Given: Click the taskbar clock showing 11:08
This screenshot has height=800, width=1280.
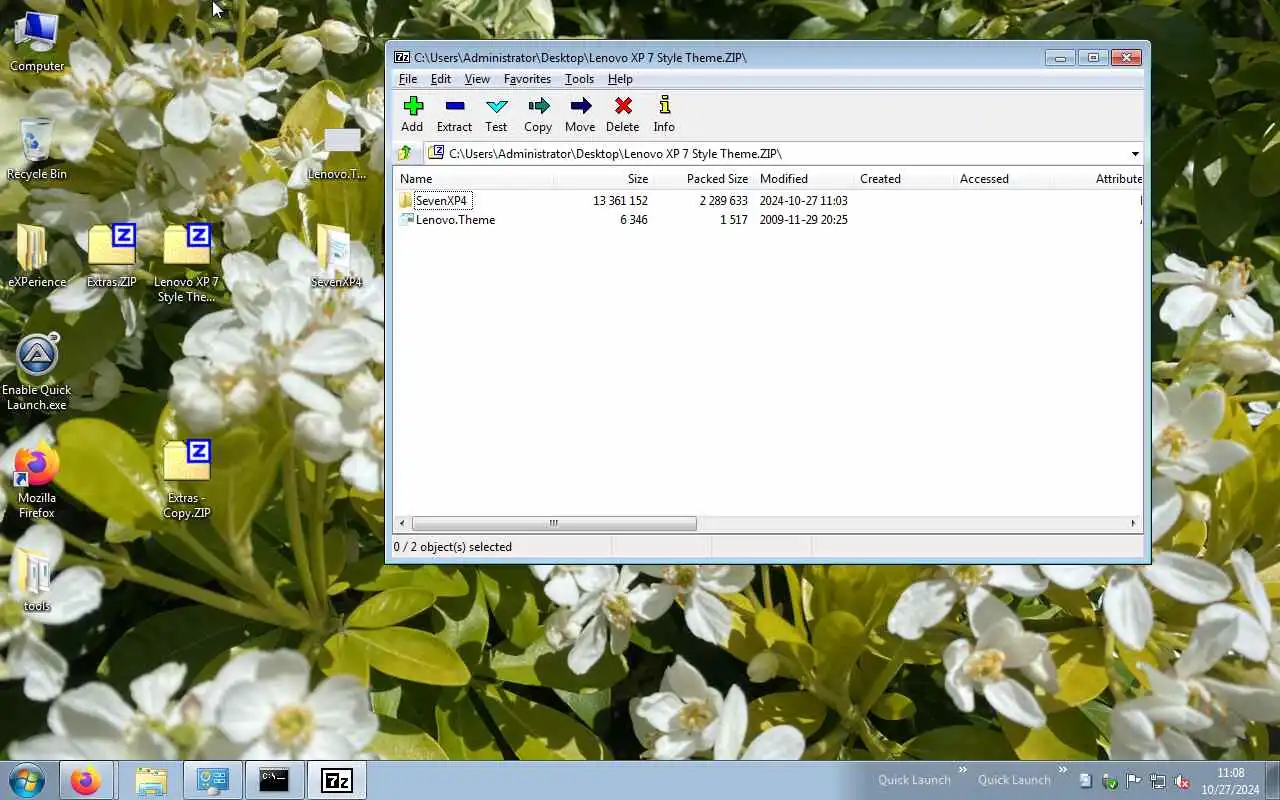Looking at the screenshot, I should click(1231, 781).
